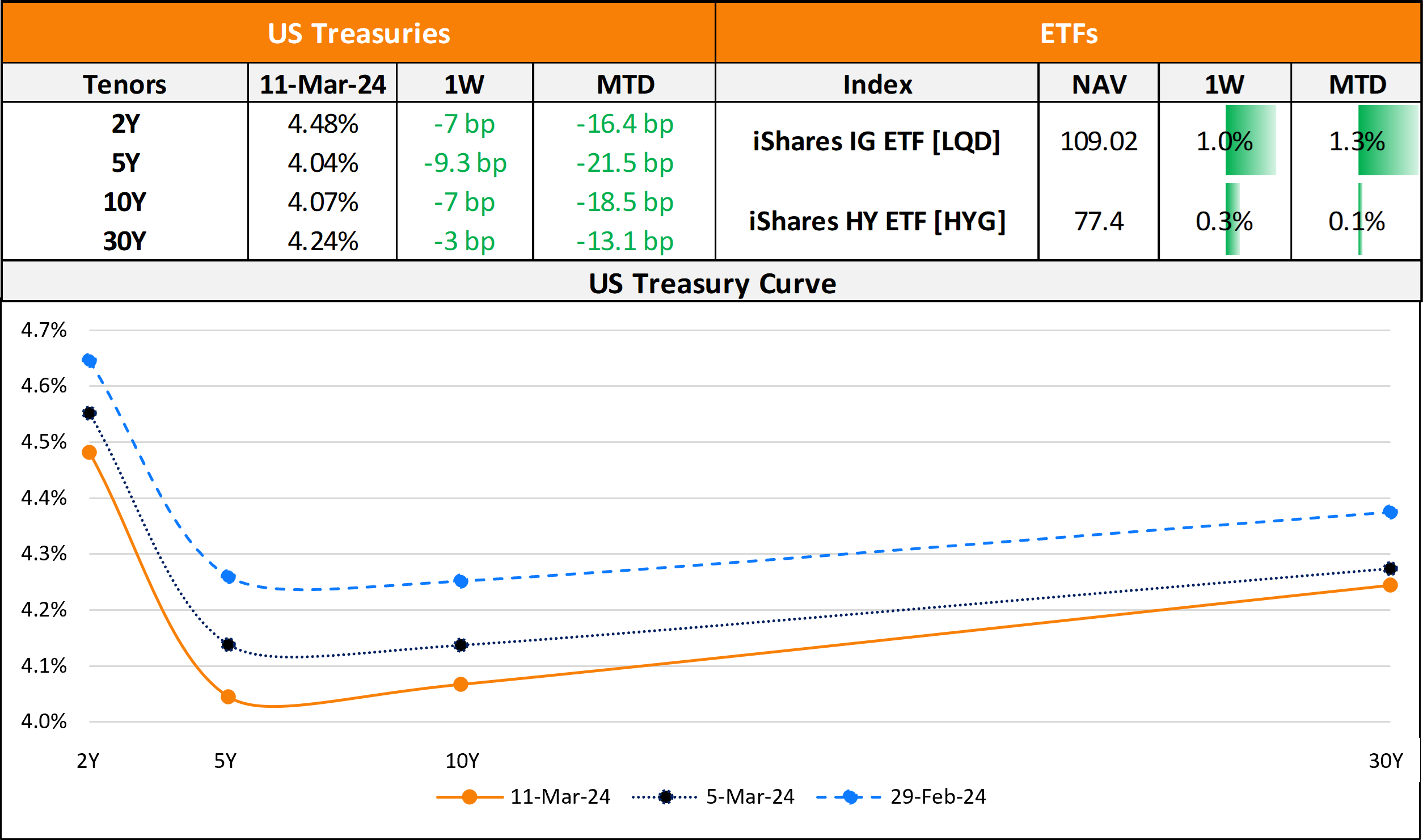Click the 109.02 NAV value

coord(1099,141)
